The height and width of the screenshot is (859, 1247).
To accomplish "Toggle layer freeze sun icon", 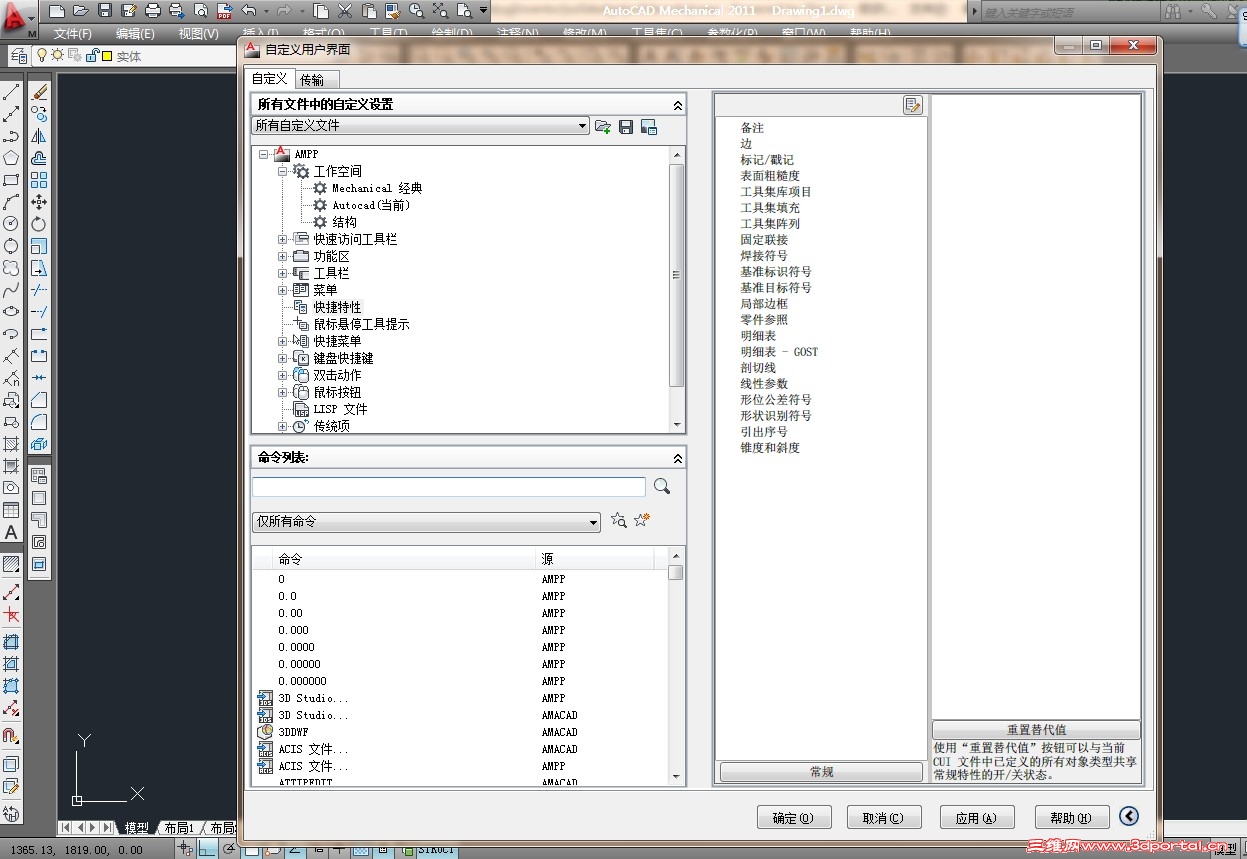I will pyautogui.click(x=58, y=55).
